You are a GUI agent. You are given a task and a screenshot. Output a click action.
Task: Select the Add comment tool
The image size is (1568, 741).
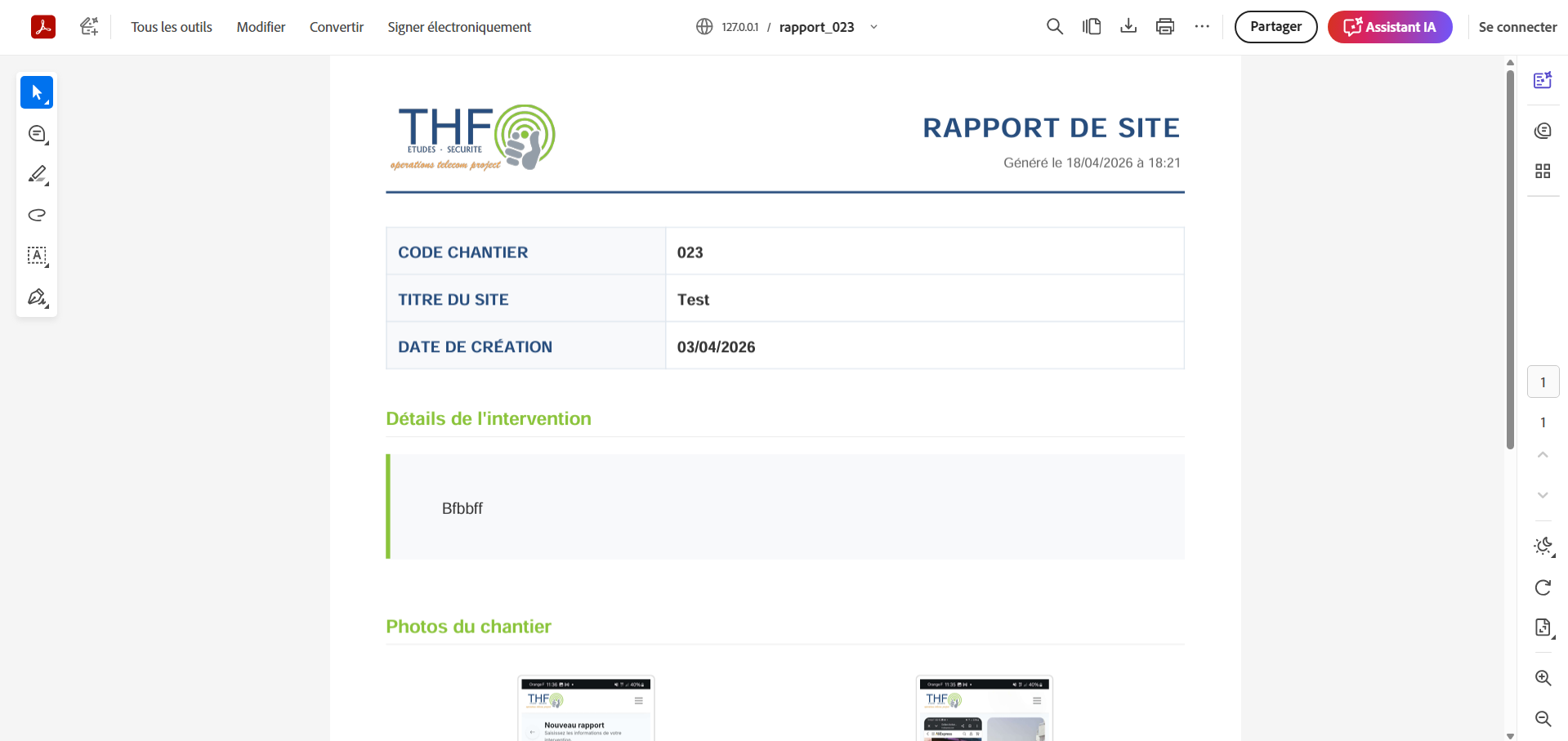pos(36,133)
